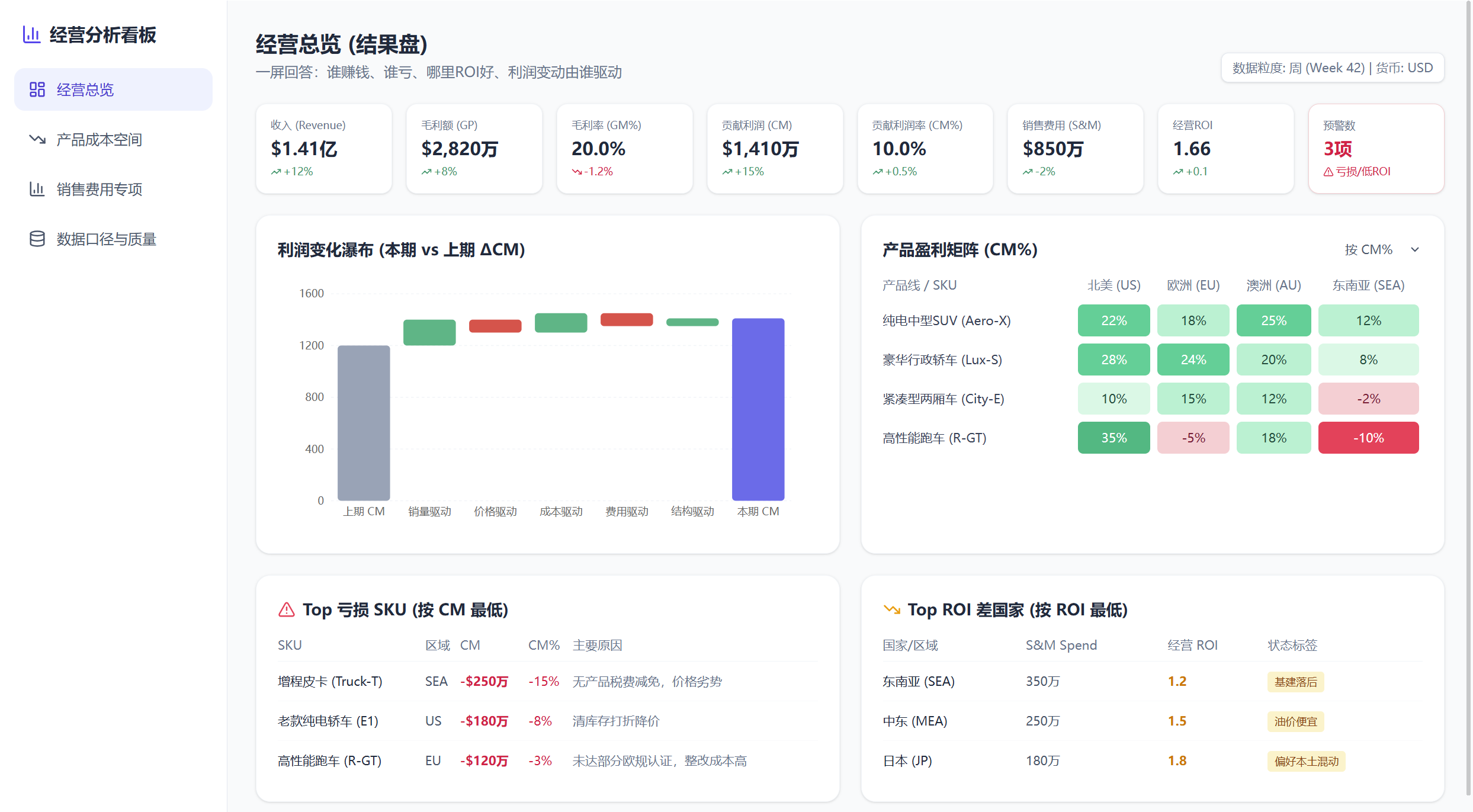
Task: Click the 东南亚 (SEA) column header in matrix
Action: point(1368,285)
